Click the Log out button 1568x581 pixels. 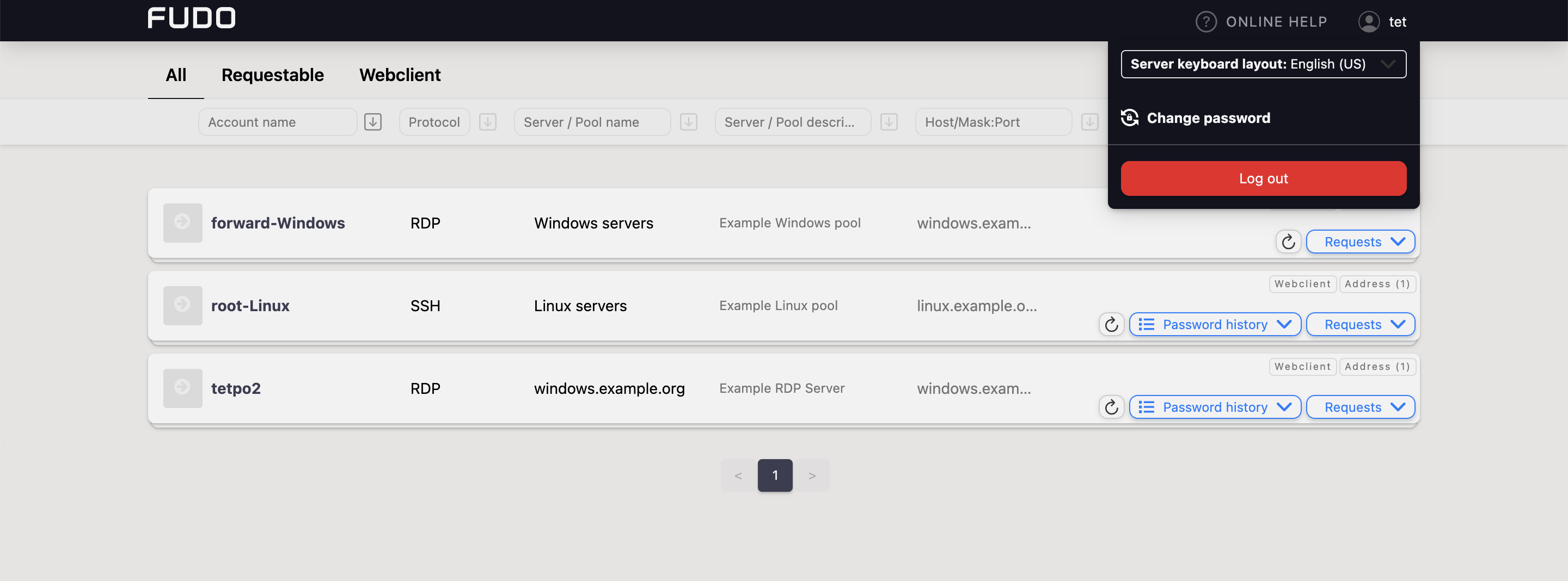pos(1263,178)
